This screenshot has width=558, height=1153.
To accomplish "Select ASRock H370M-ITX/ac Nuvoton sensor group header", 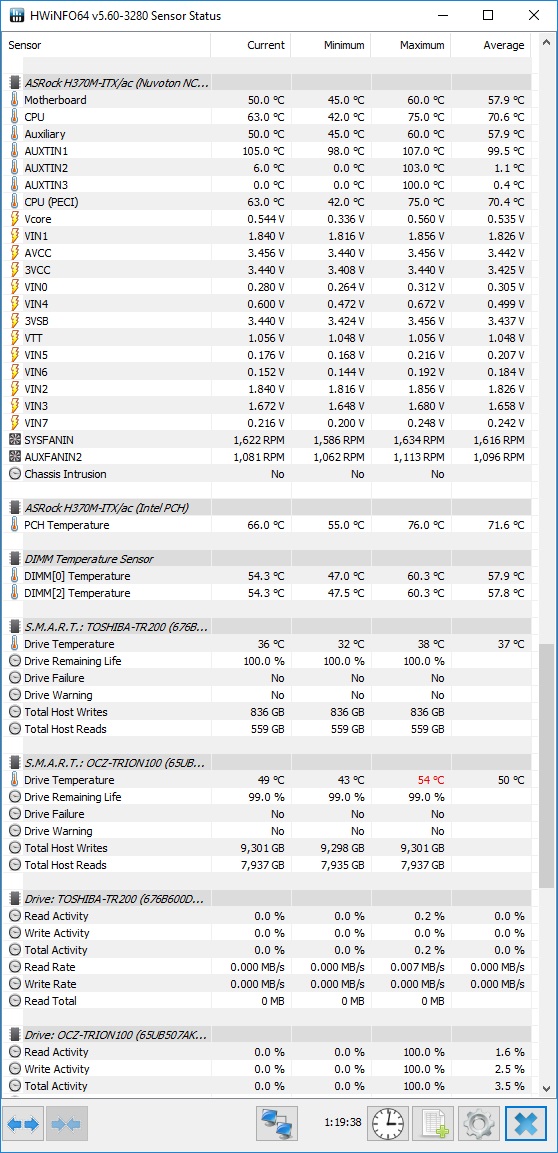I will coord(269,83).
